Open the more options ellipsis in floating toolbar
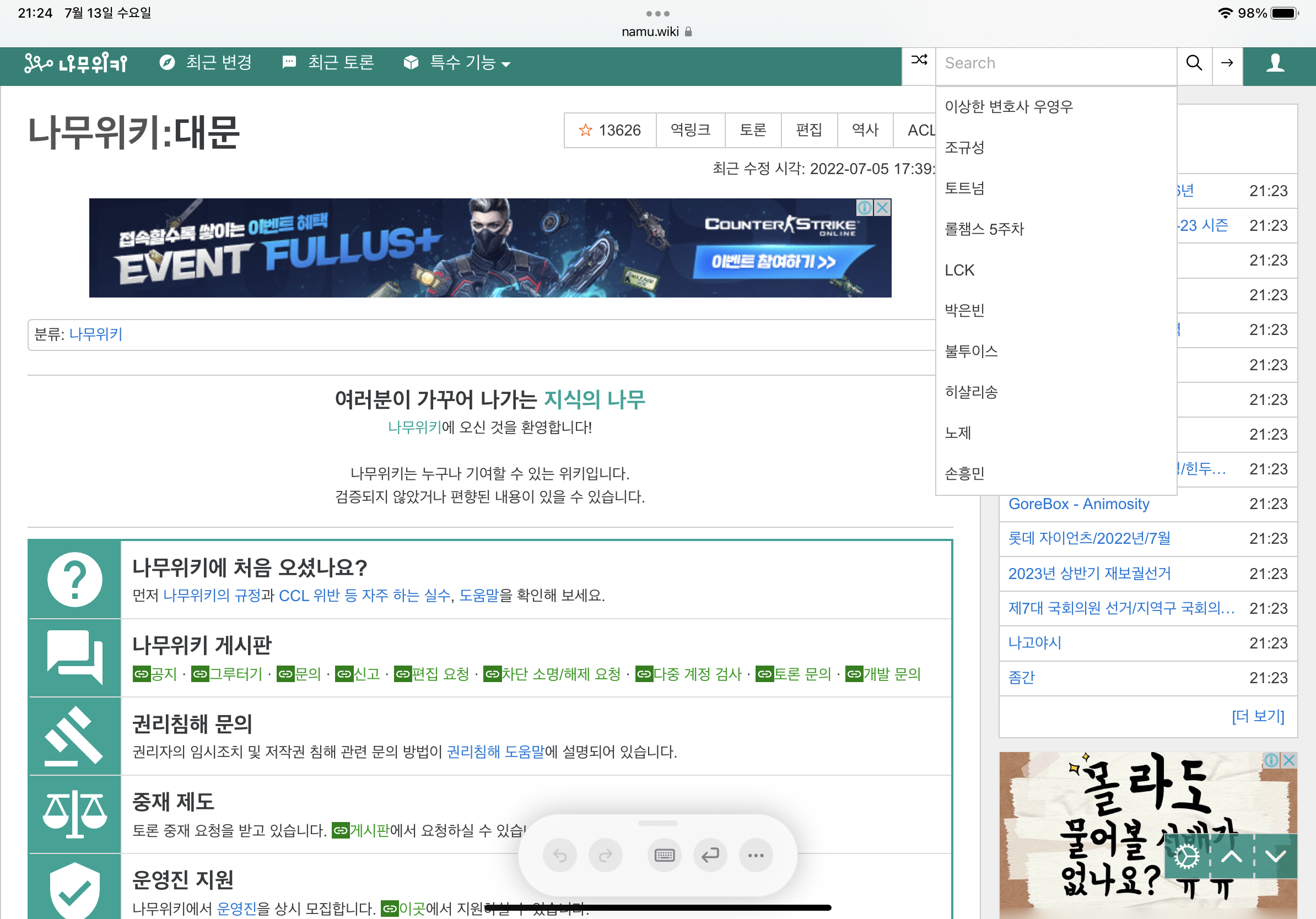The height and width of the screenshot is (919, 1316). click(756, 856)
